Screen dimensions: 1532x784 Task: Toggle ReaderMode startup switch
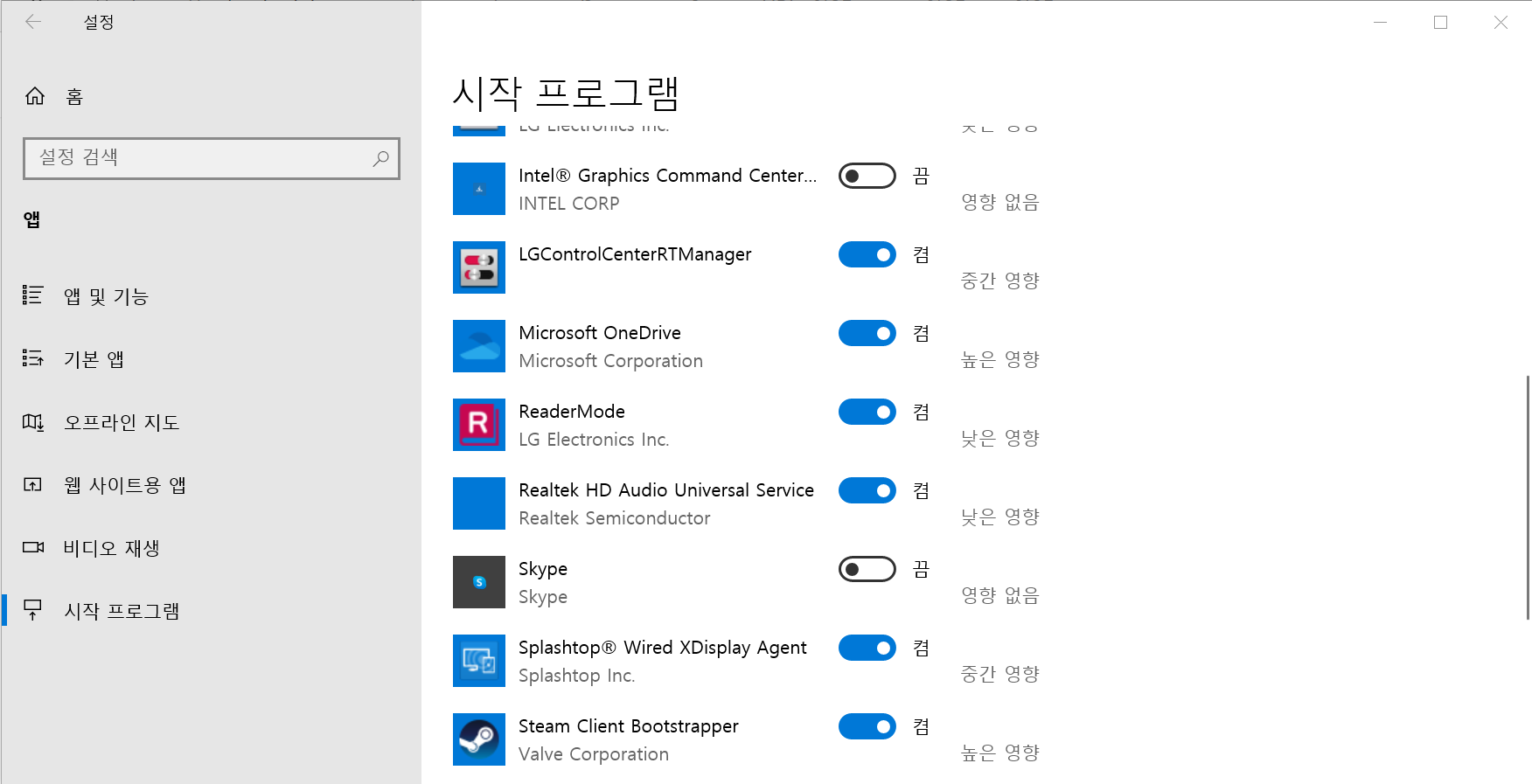(x=867, y=412)
